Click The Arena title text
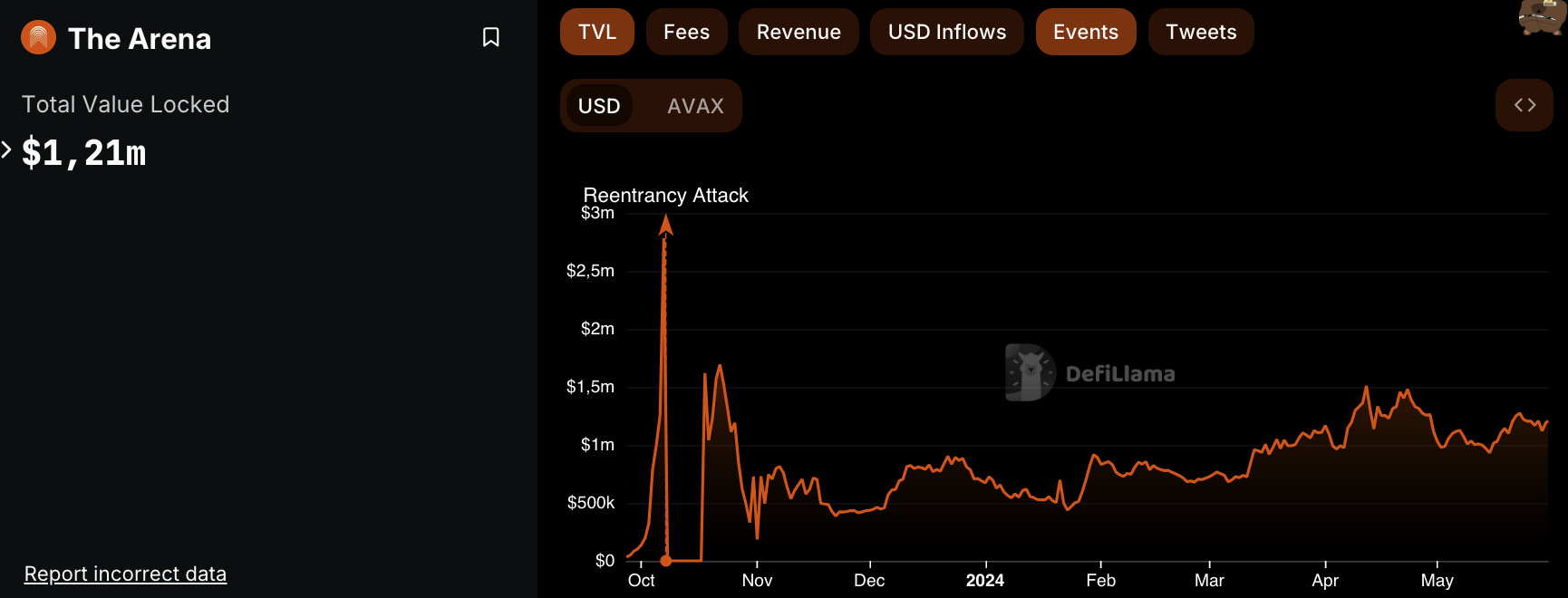The width and height of the screenshot is (1568, 598). pos(140,39)
